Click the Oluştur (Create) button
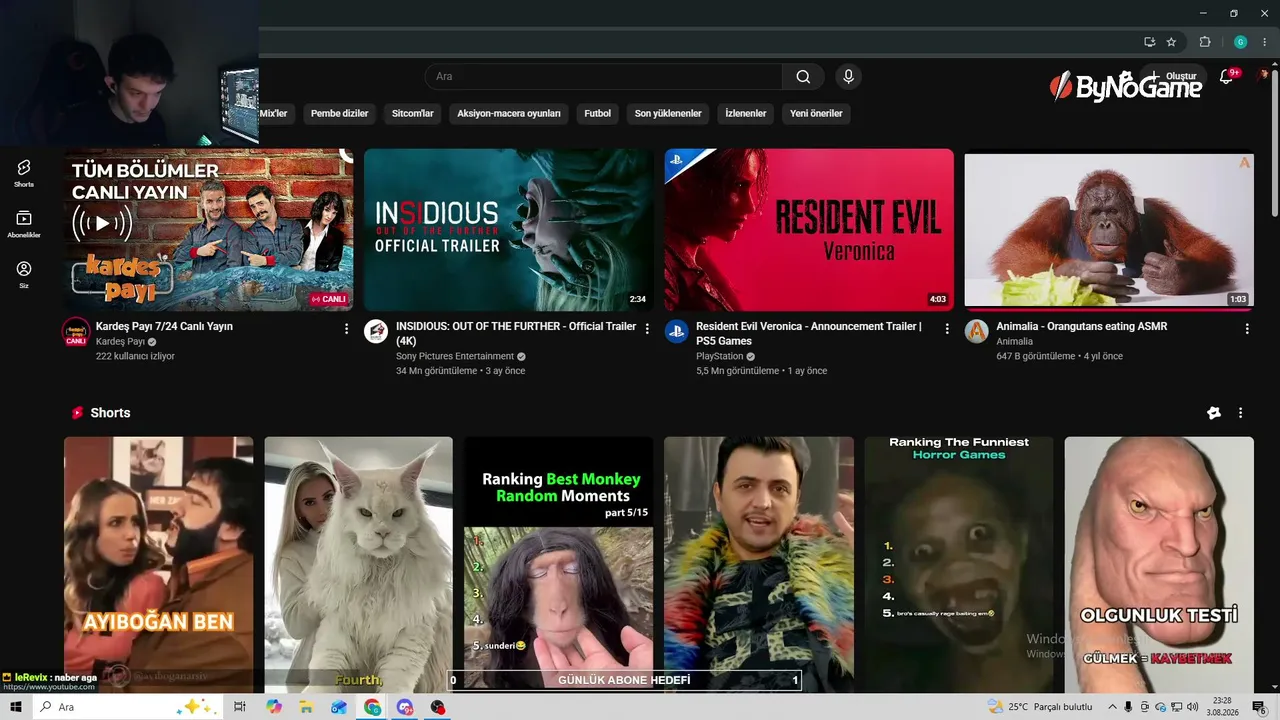Viewport: 1280px width, 720px height. 1174,76
